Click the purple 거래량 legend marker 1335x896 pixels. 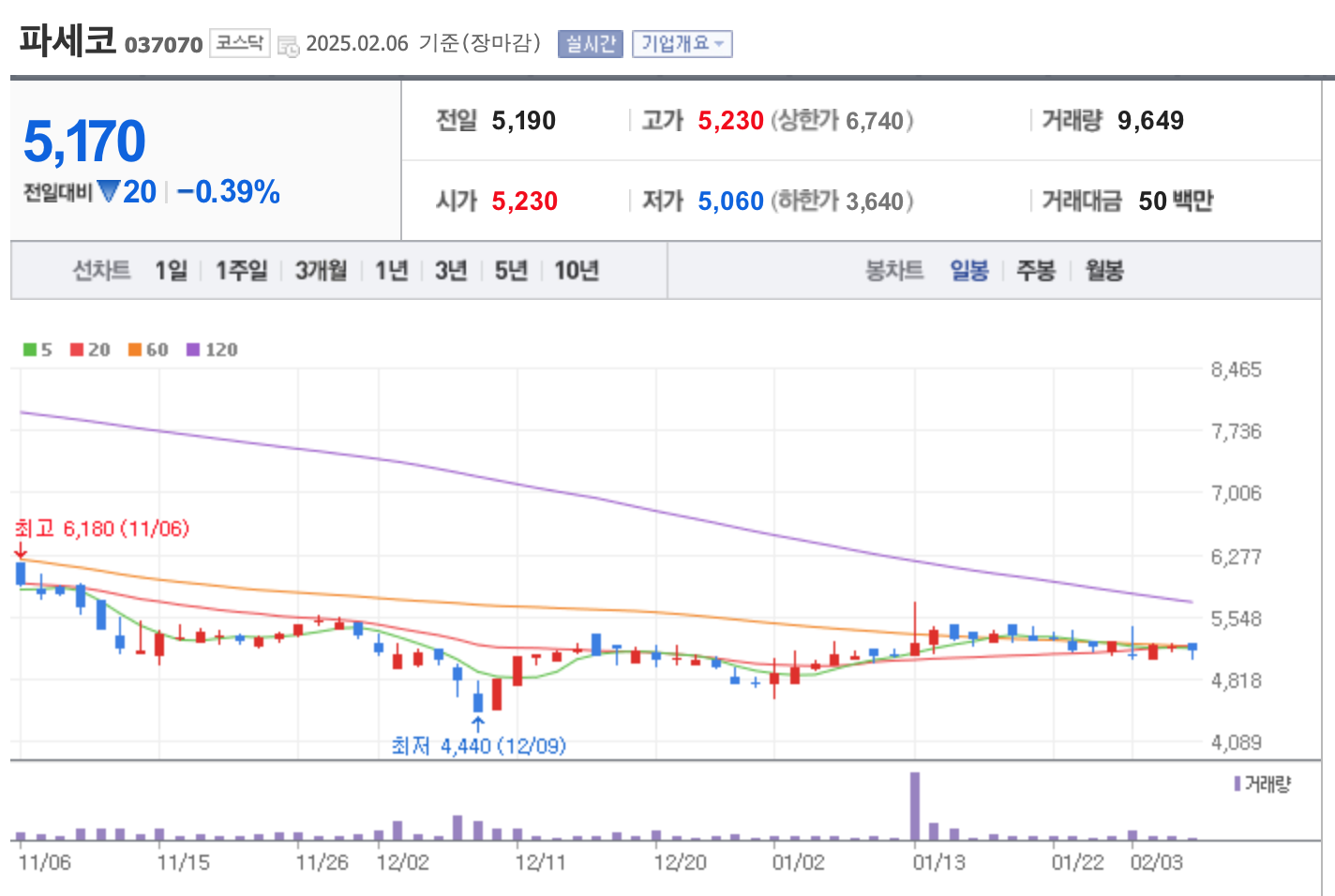coord(1237,784)
